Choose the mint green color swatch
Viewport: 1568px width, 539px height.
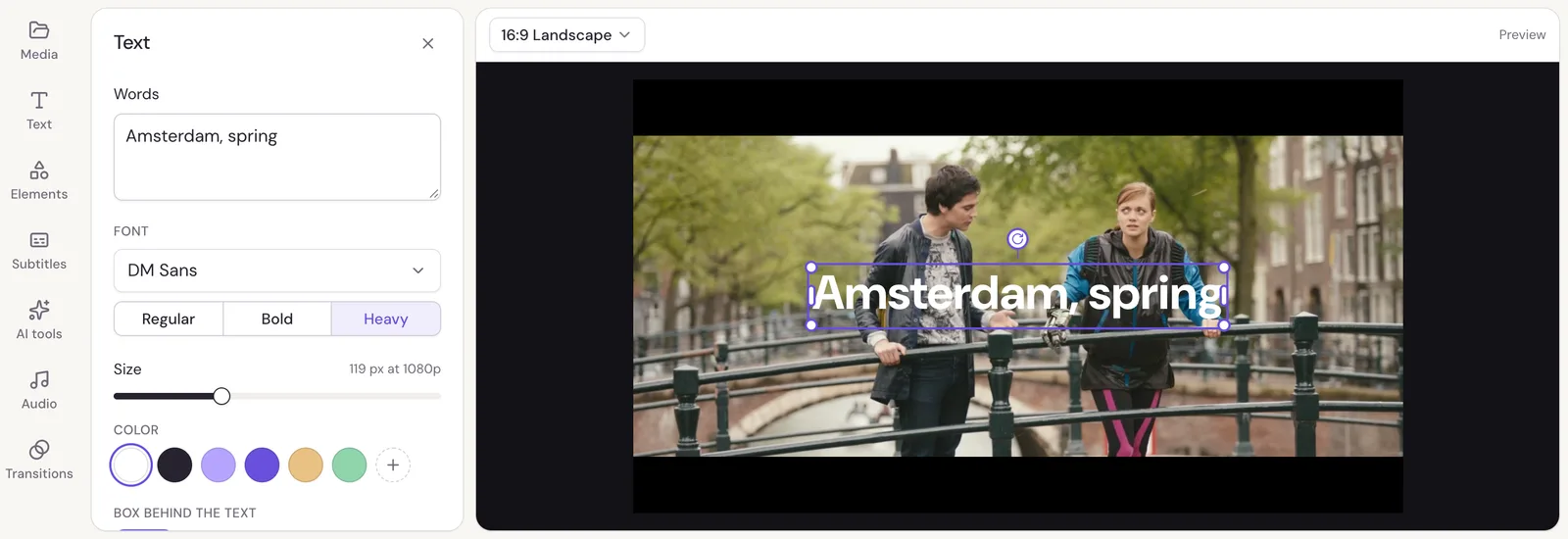[x=349, y=465]
